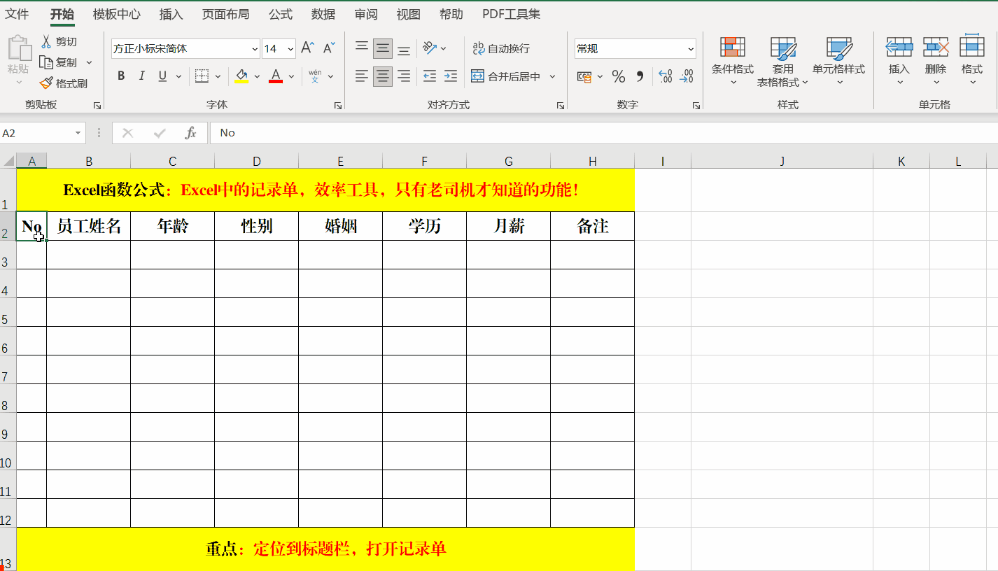The image size is (998, 571).
Task: Toggle middle vertical alignment
Action: click(x=383, y=48)
